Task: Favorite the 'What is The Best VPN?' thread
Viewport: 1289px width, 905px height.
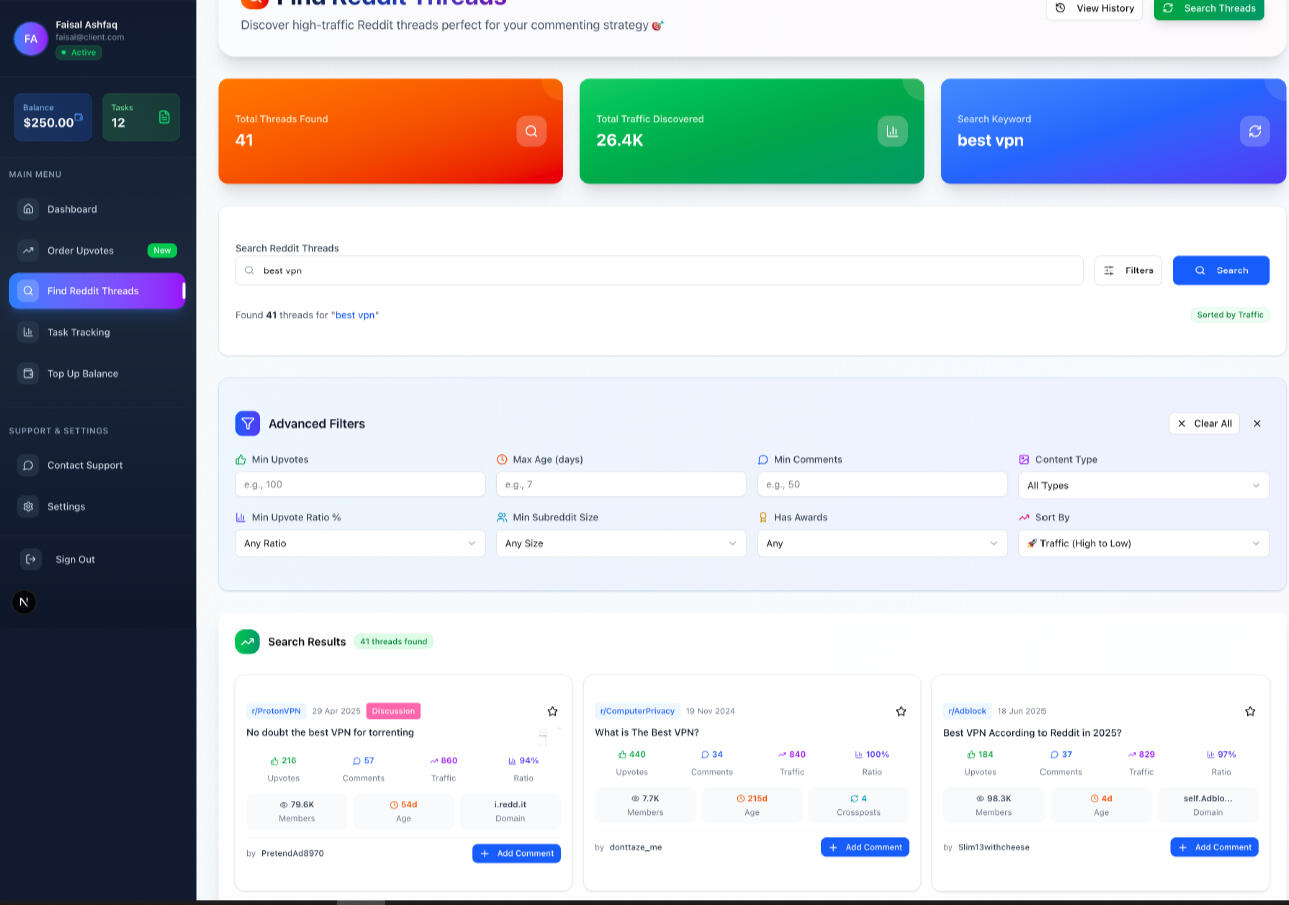Action: (x=901, y=711)
